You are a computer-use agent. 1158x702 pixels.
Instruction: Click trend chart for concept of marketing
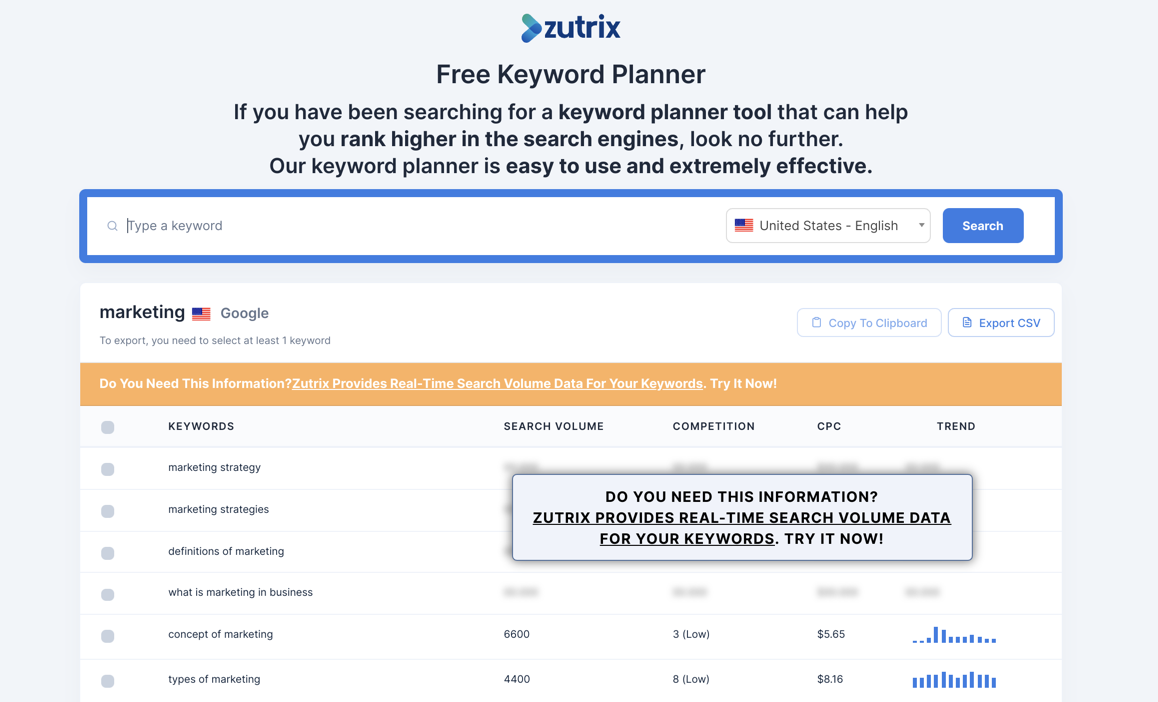point(954,635)
